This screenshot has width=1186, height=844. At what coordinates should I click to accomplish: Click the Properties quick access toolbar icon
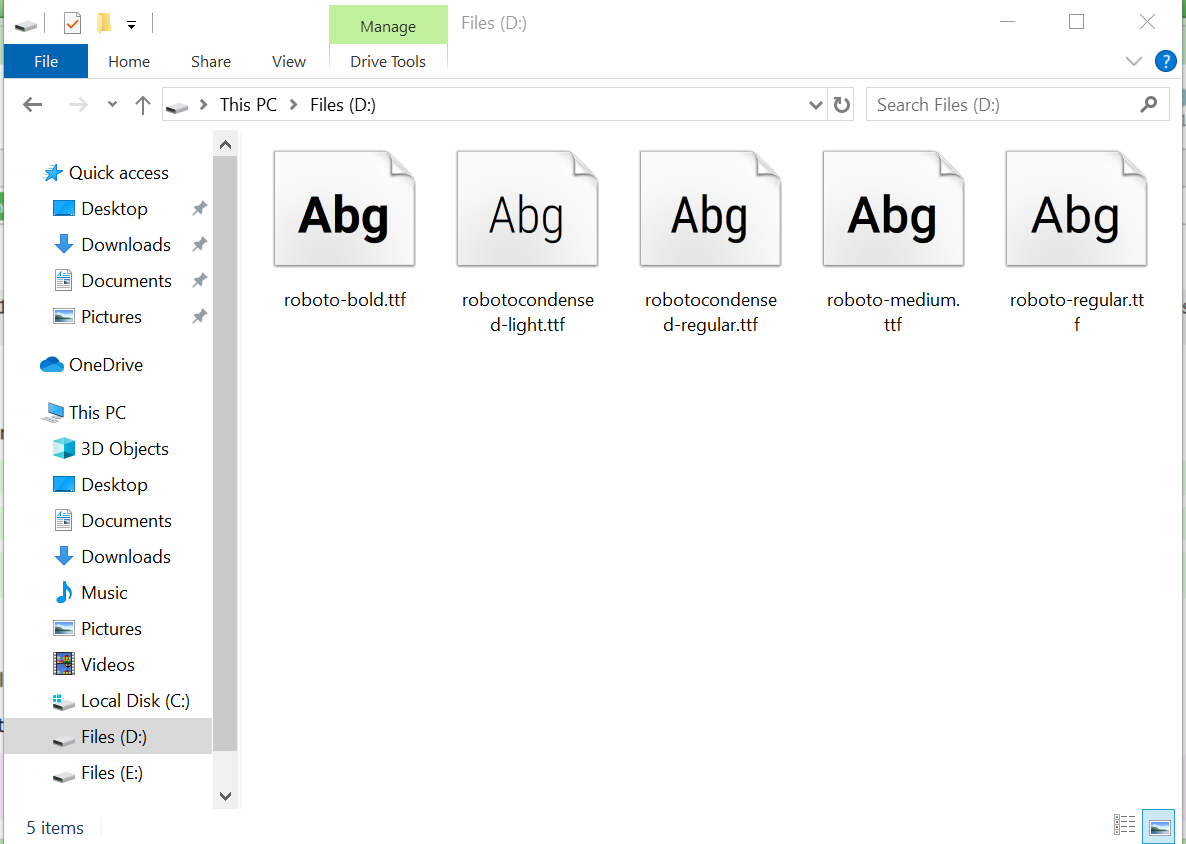point(73,24)
